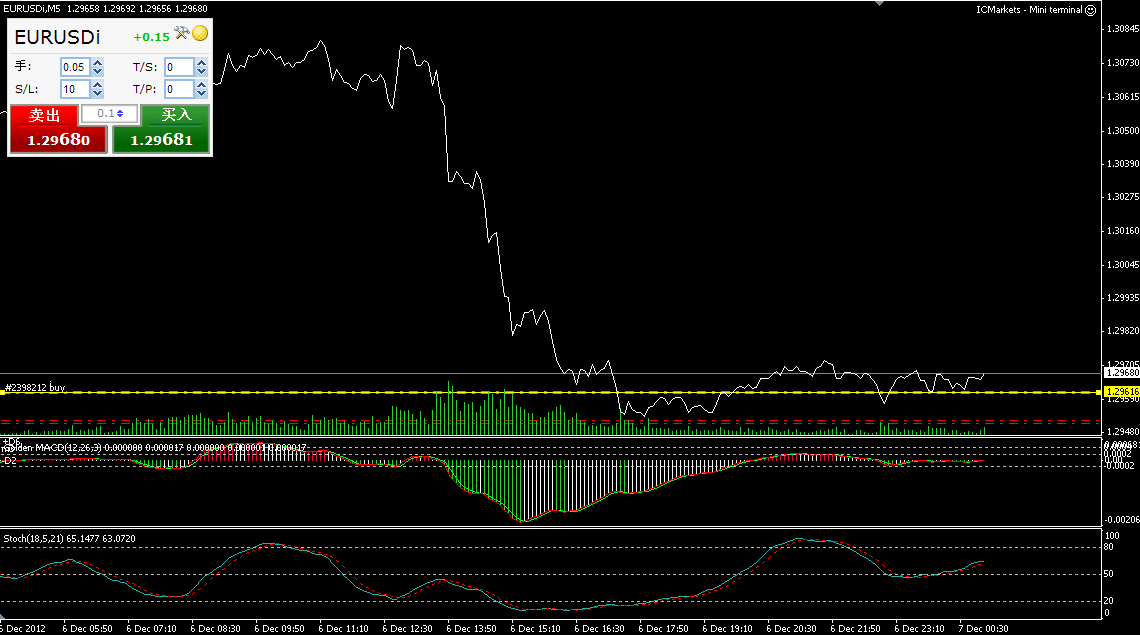
Task: Click the 1.30845 price axis label
Action: point(1122,29)
